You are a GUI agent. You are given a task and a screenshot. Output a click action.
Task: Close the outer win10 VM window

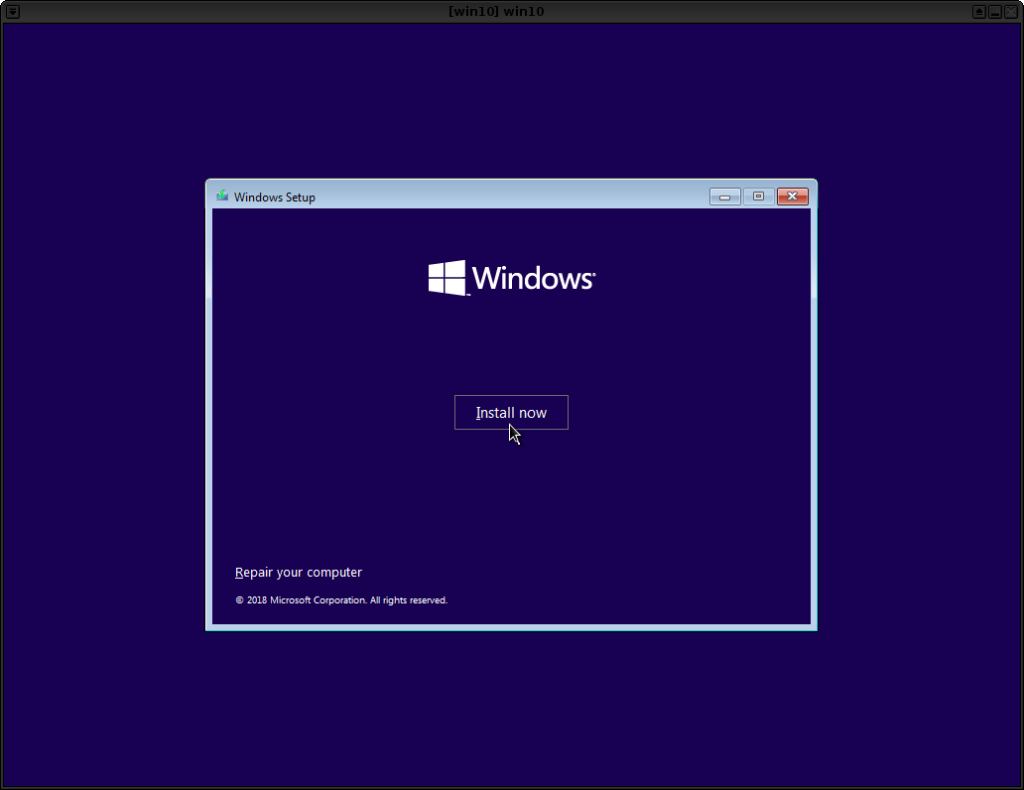click(x=1011, y=12)
